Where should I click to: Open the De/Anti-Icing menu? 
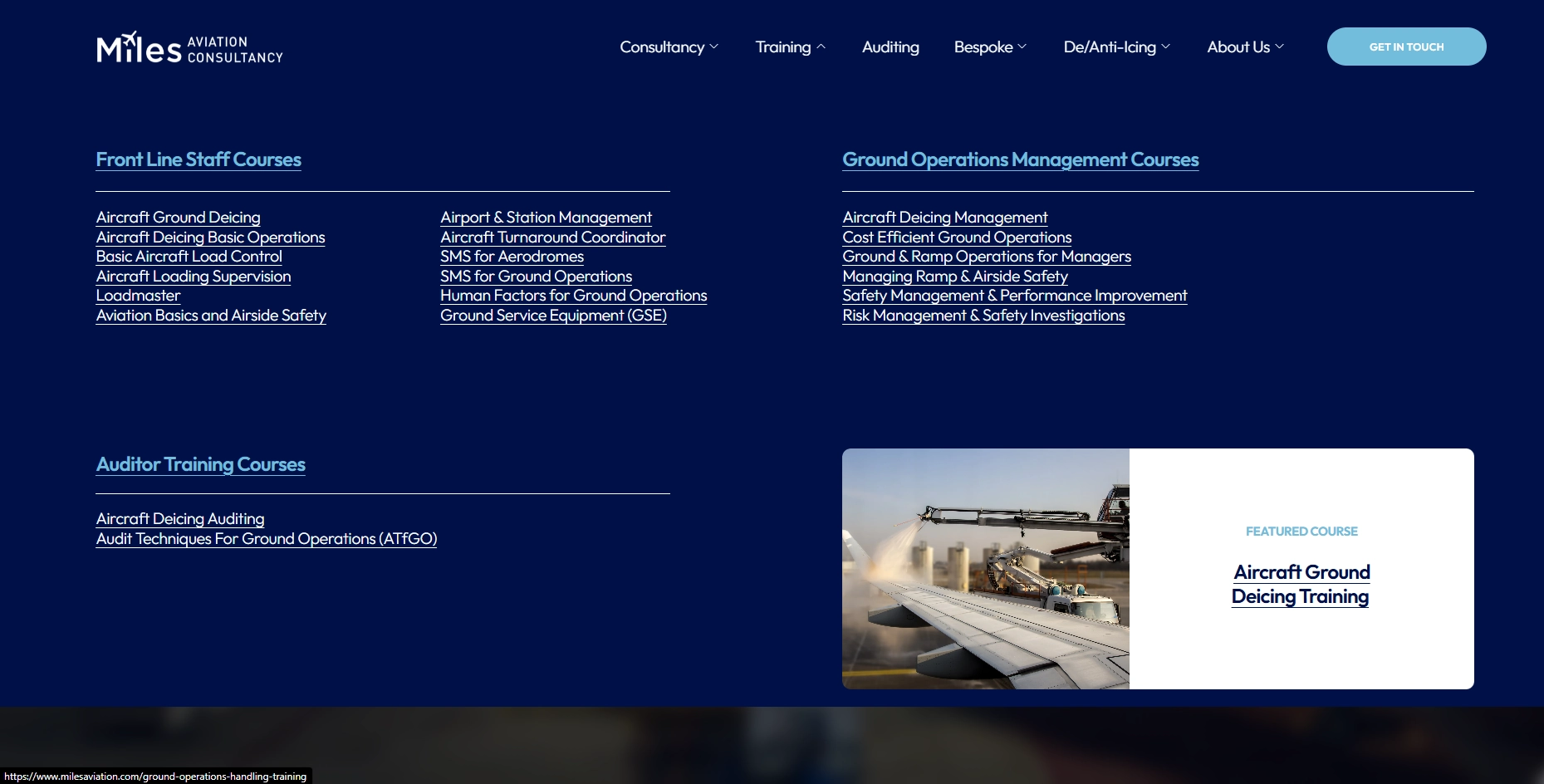[1116, 47]
